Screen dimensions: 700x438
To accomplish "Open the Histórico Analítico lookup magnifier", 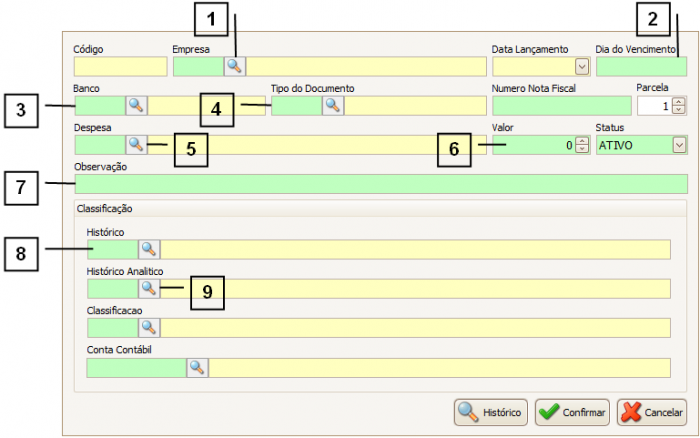I will coord(148,288).
